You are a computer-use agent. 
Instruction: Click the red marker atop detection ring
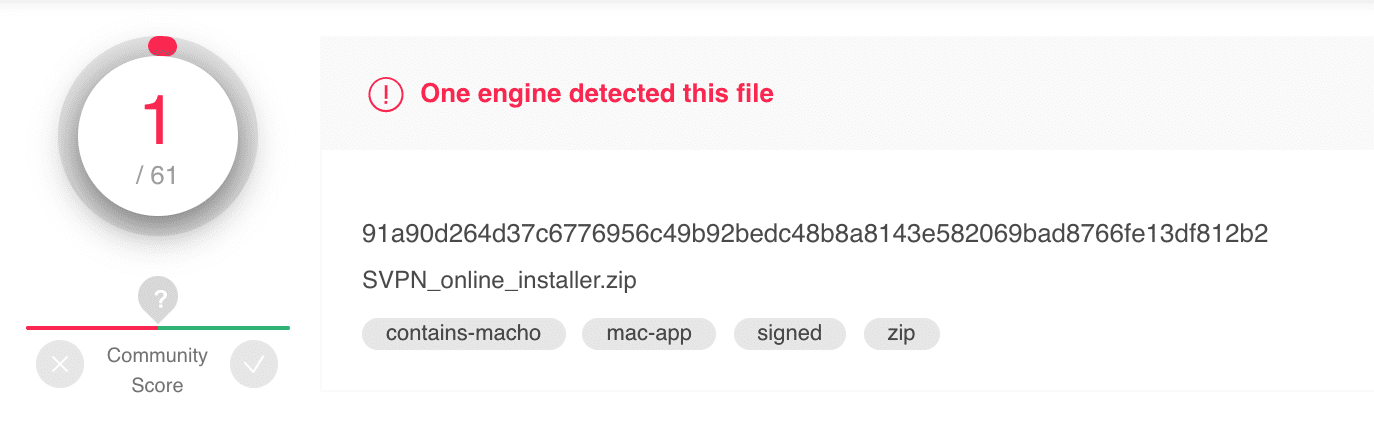tap(162, 45)
